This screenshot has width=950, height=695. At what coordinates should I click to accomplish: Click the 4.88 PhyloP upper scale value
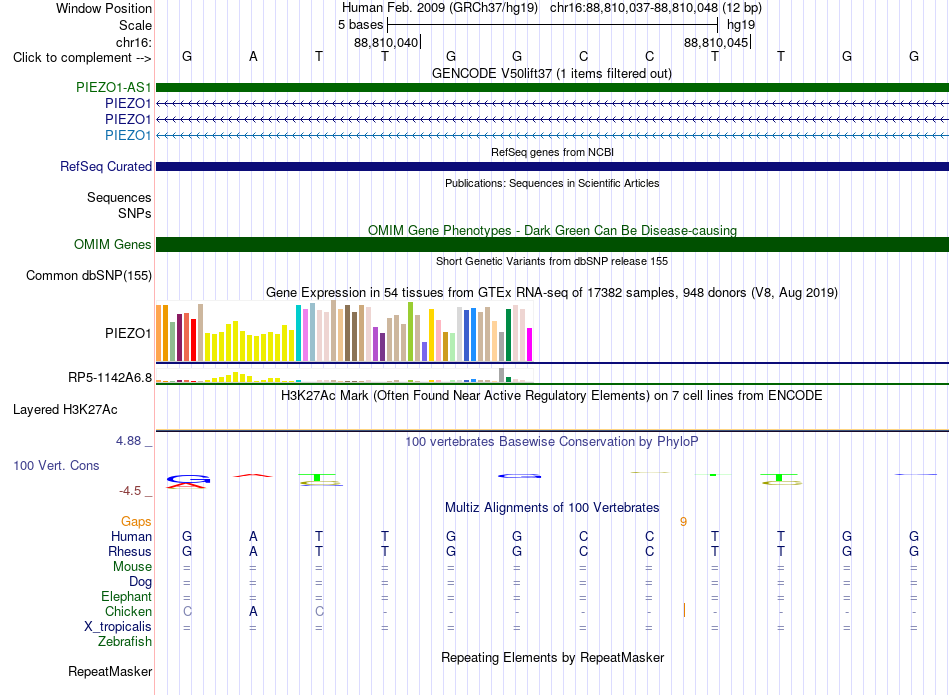tap(128, 441)
